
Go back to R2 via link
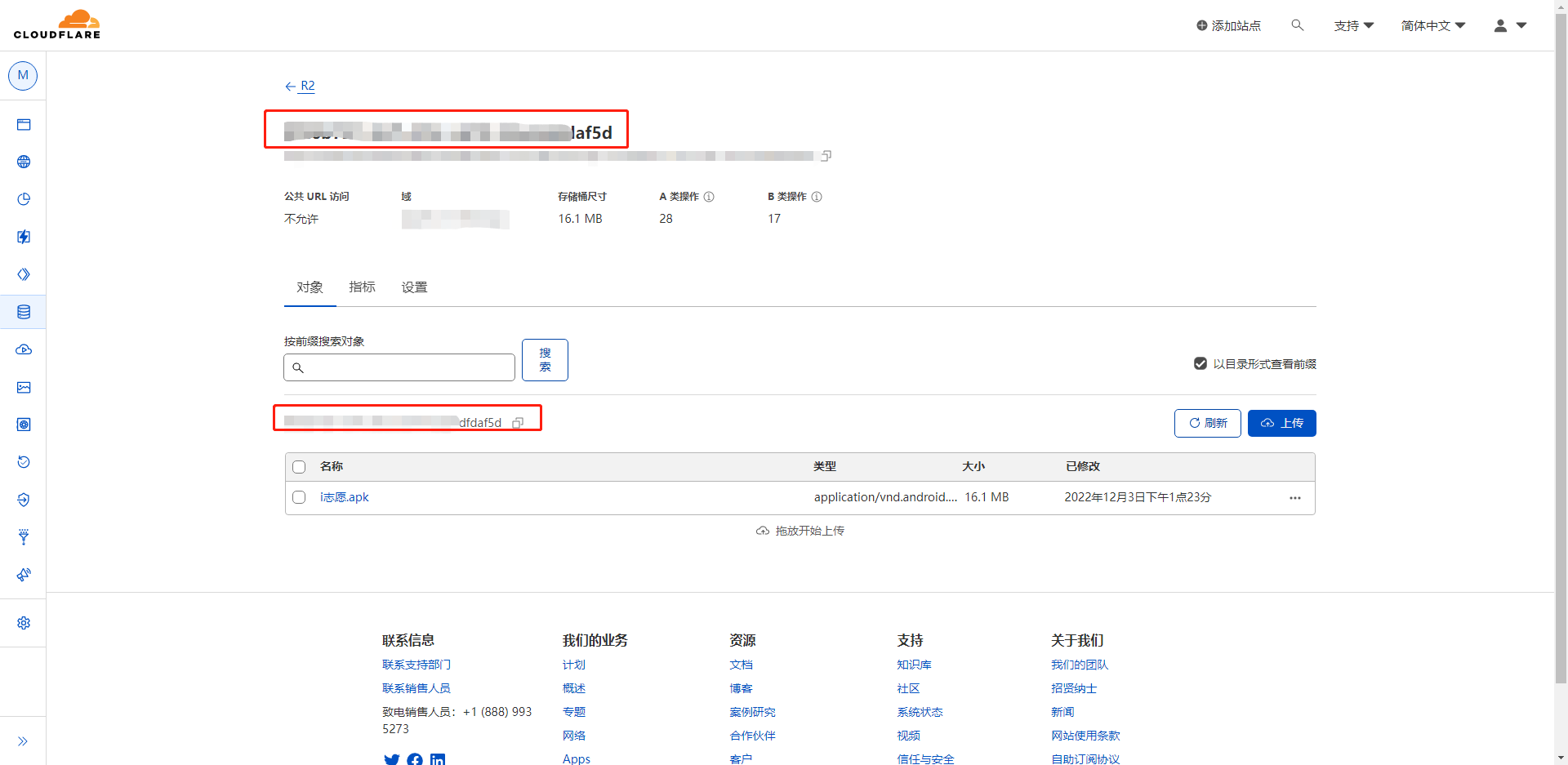click(x=300, y=86)
